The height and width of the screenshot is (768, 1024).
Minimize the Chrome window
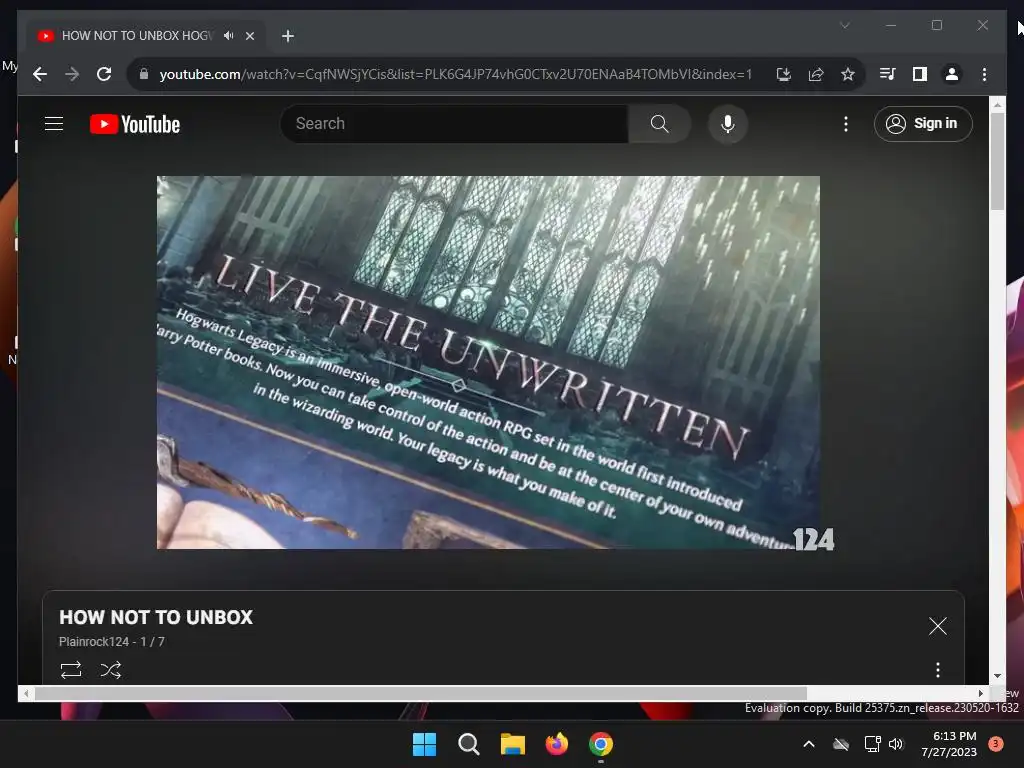coord(891,25)
